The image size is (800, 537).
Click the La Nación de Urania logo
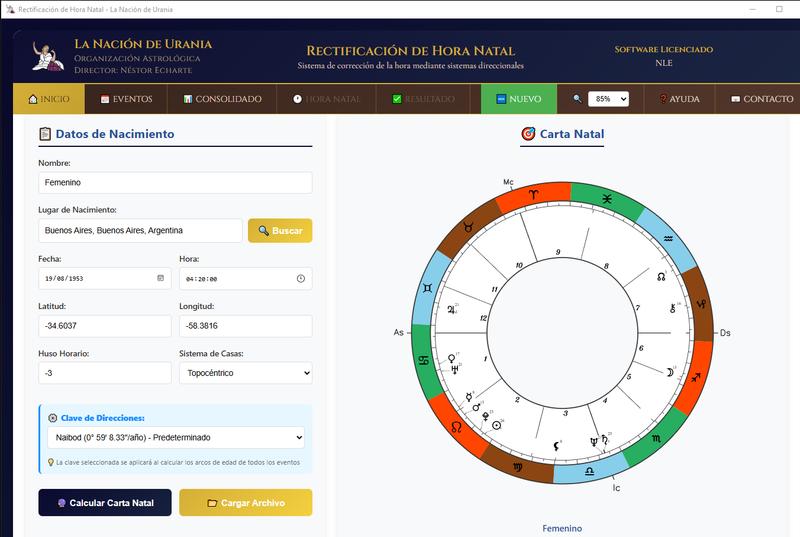[x=46, y=56]
